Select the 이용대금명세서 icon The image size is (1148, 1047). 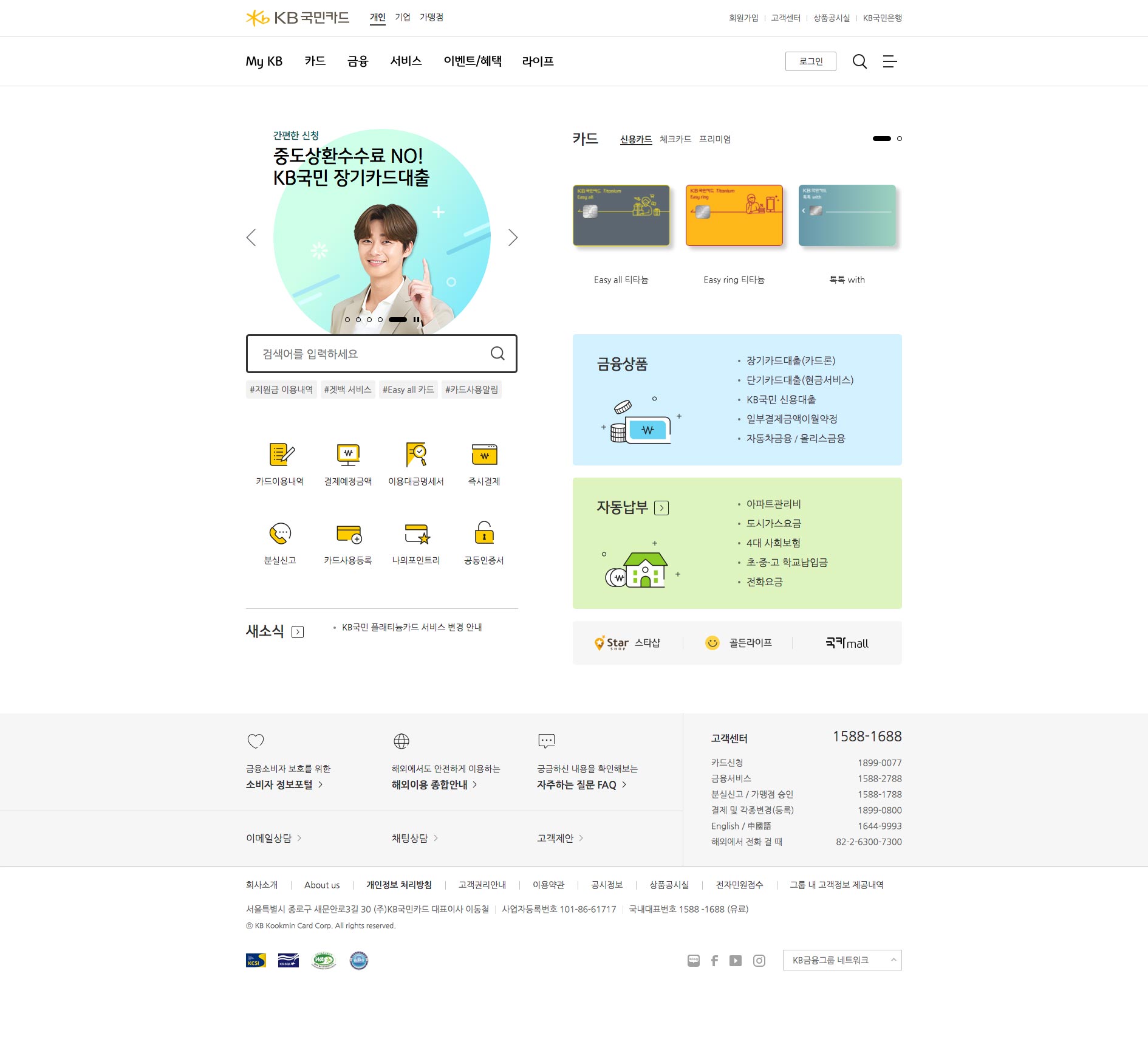pos(416,455)
